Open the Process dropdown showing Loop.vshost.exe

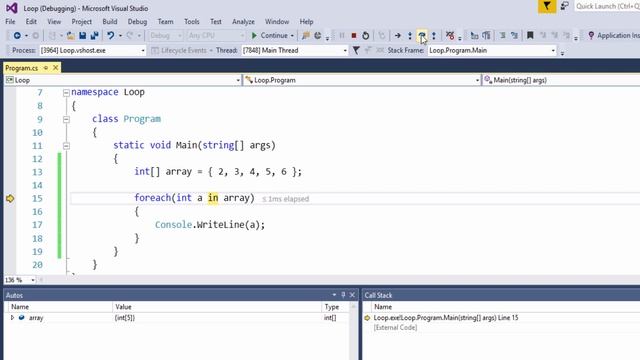click(92, 50)
